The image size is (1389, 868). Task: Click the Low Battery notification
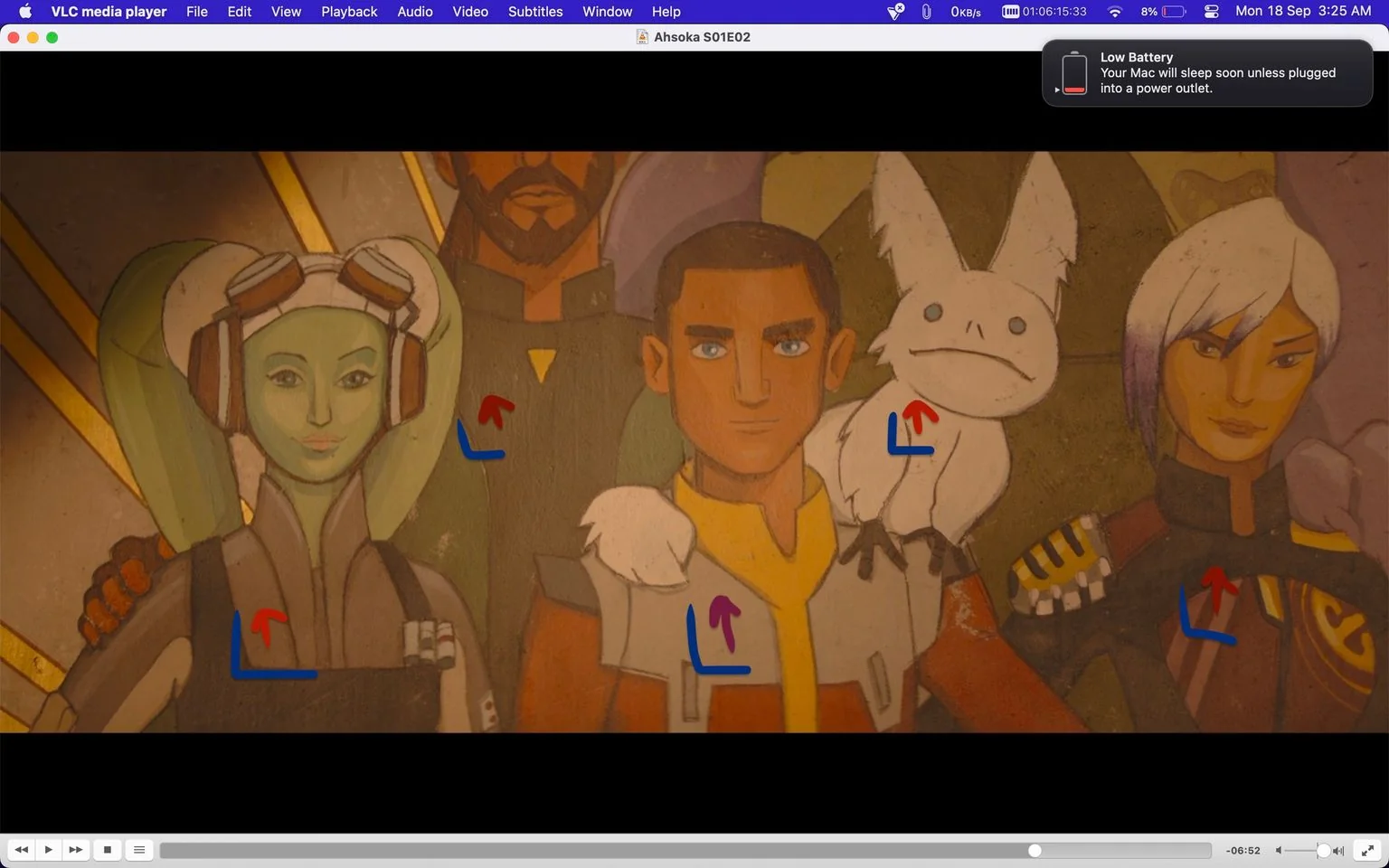coord(1207,72)
